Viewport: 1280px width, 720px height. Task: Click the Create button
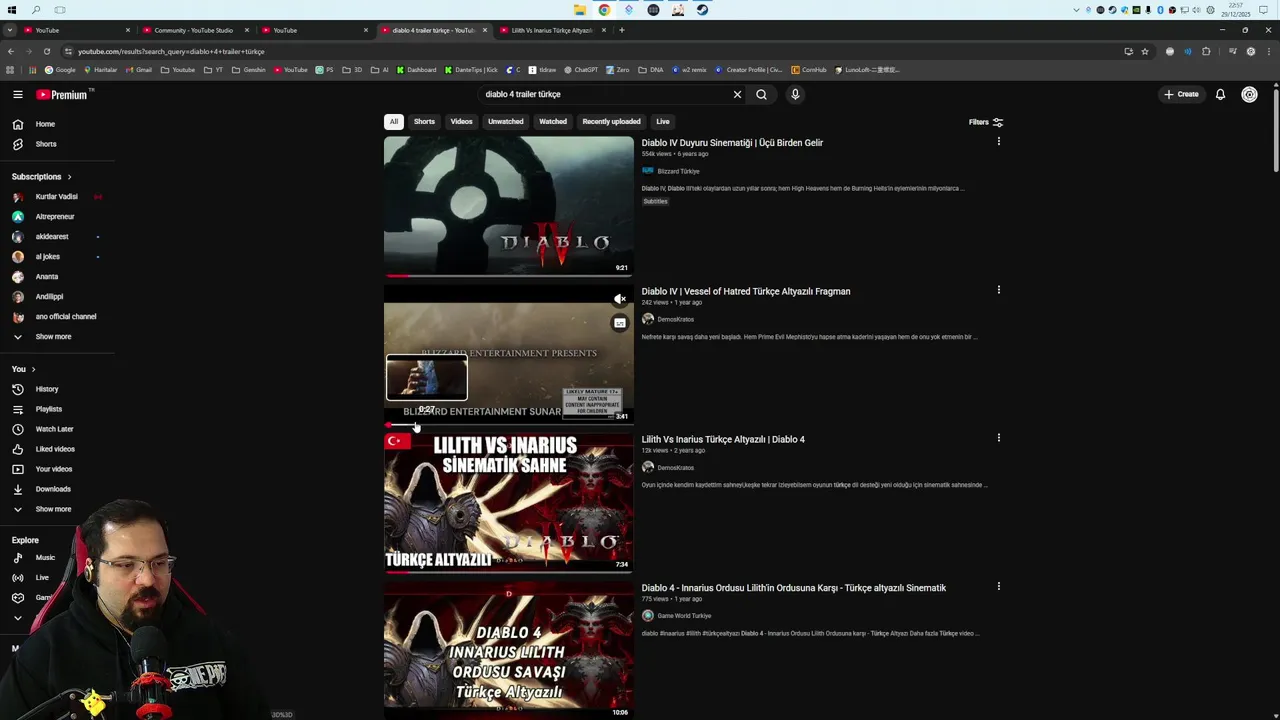(x=1181, y=94)
